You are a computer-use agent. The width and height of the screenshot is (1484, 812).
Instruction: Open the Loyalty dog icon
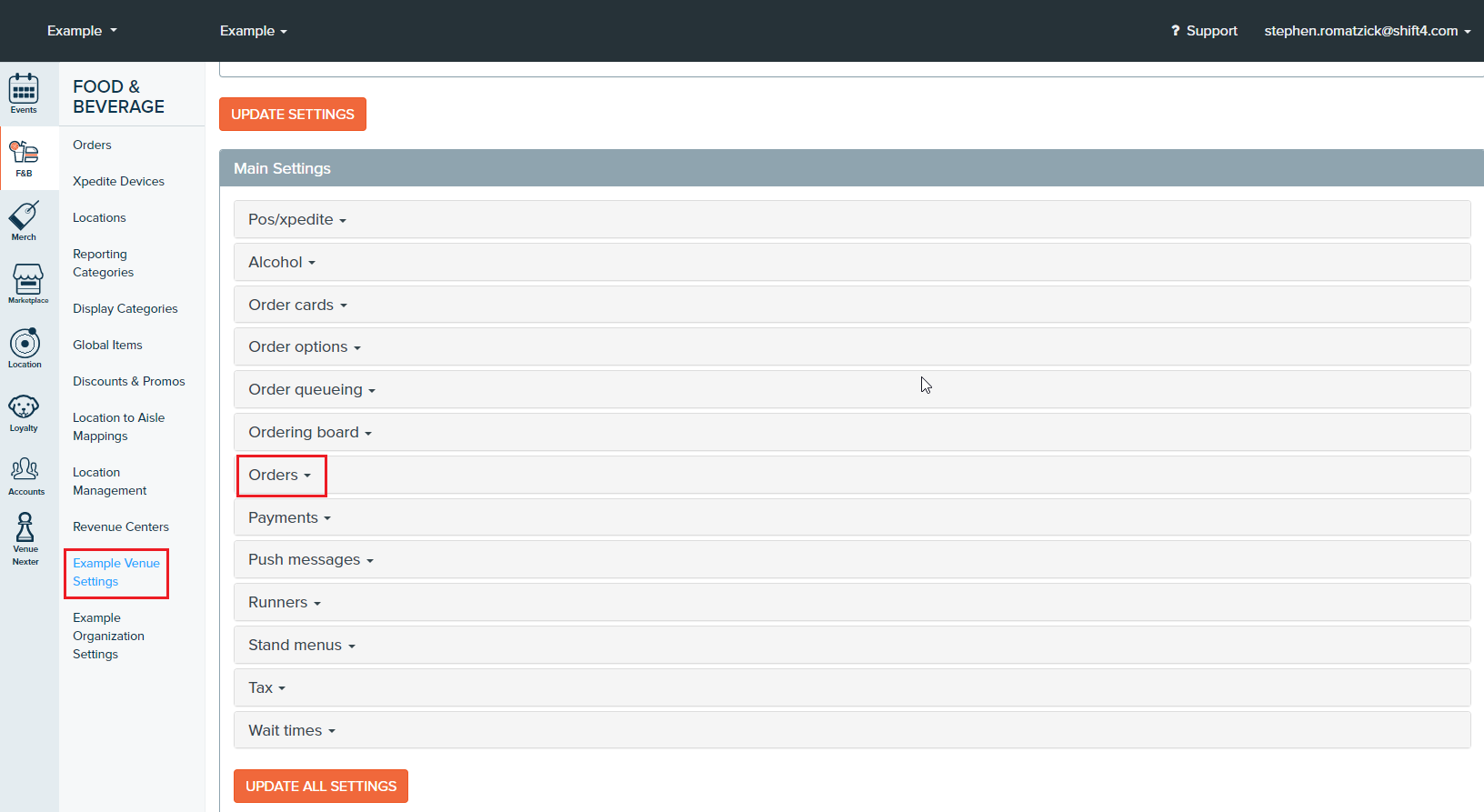coord(24,413)
